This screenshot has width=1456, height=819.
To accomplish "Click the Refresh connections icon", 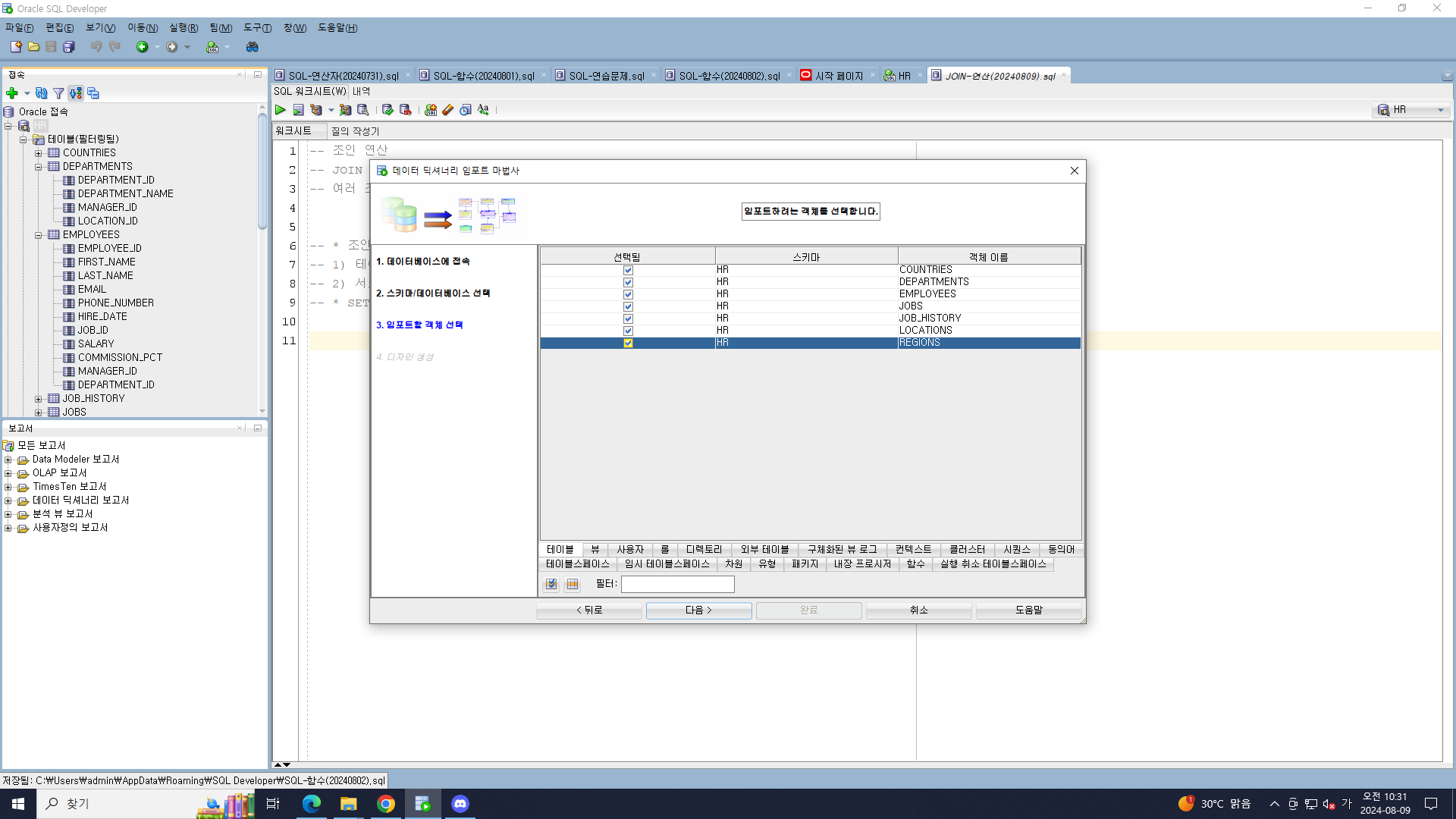I will click(x=42, y=93).
